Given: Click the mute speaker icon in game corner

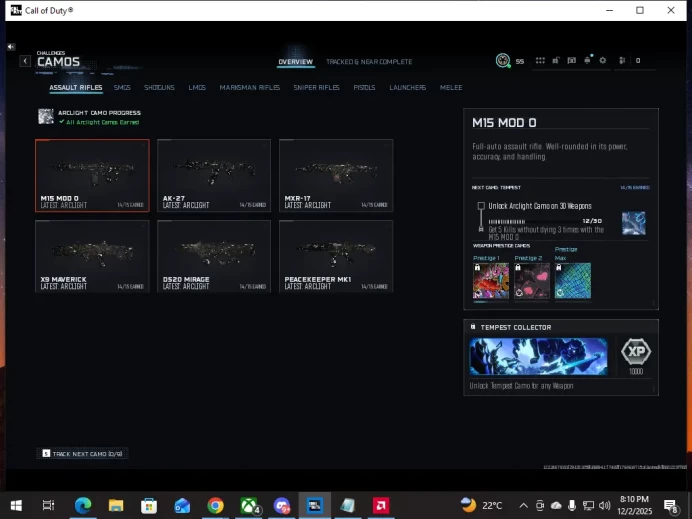Looking at the screenshot, I should tap(11, 47).
